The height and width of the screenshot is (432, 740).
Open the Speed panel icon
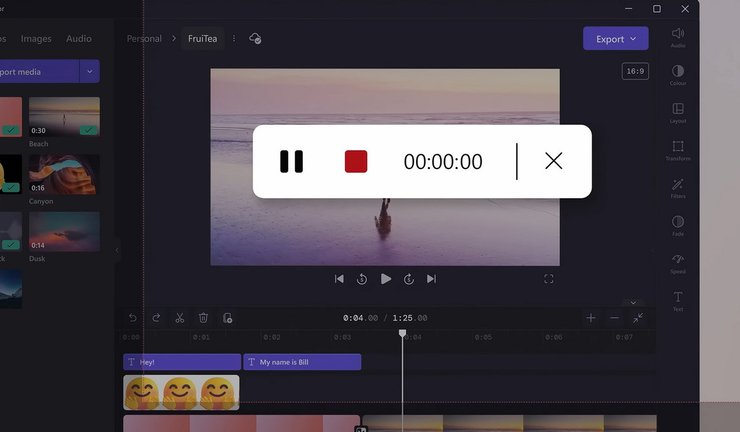[678, 263]
